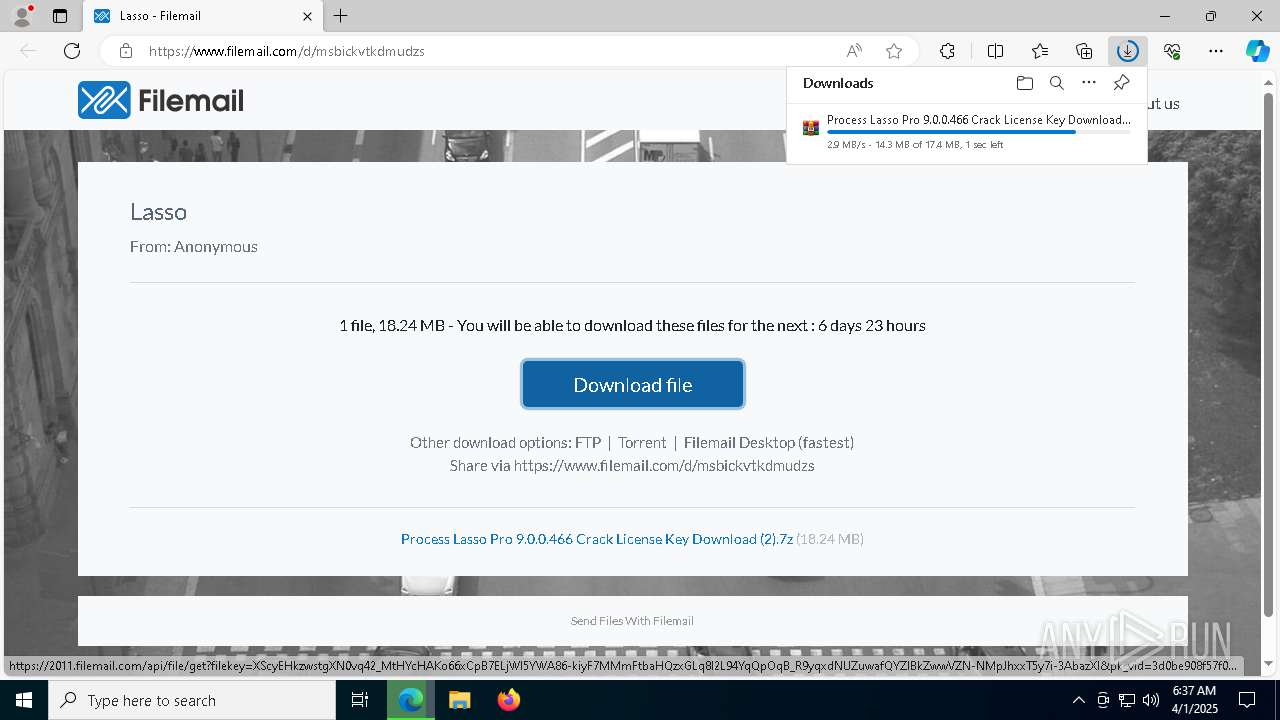This screenshot has height=720, width=1280.
Task: Click the download progress bar
Action: tap(979, 132)
